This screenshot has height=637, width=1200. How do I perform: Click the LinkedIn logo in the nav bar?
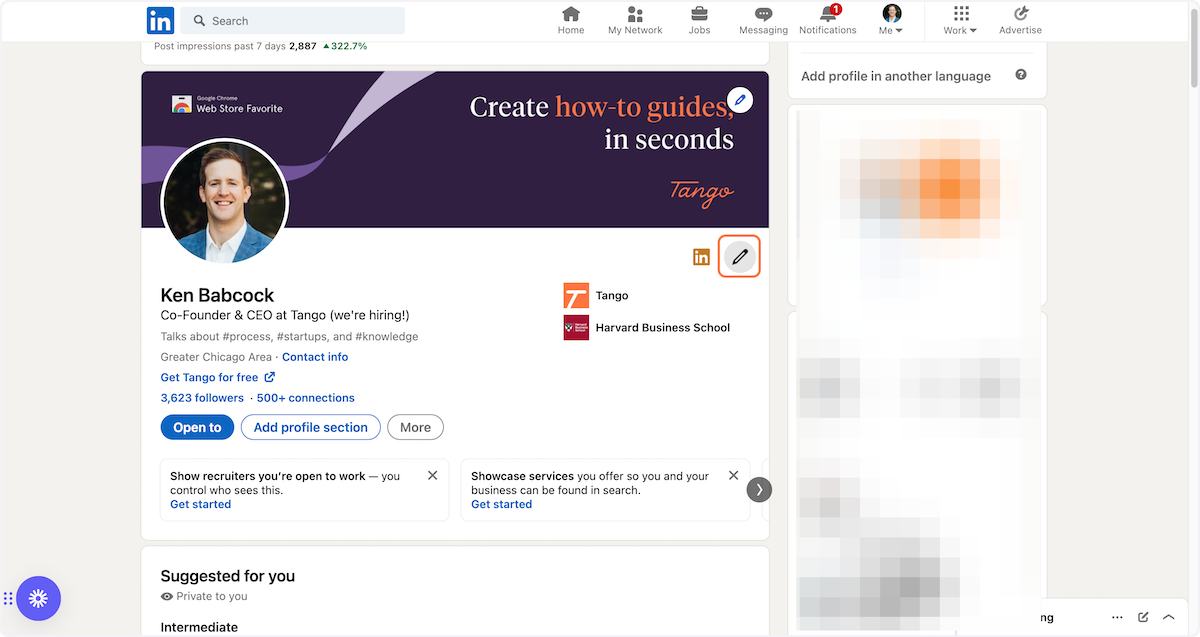[x=160, y=20]
